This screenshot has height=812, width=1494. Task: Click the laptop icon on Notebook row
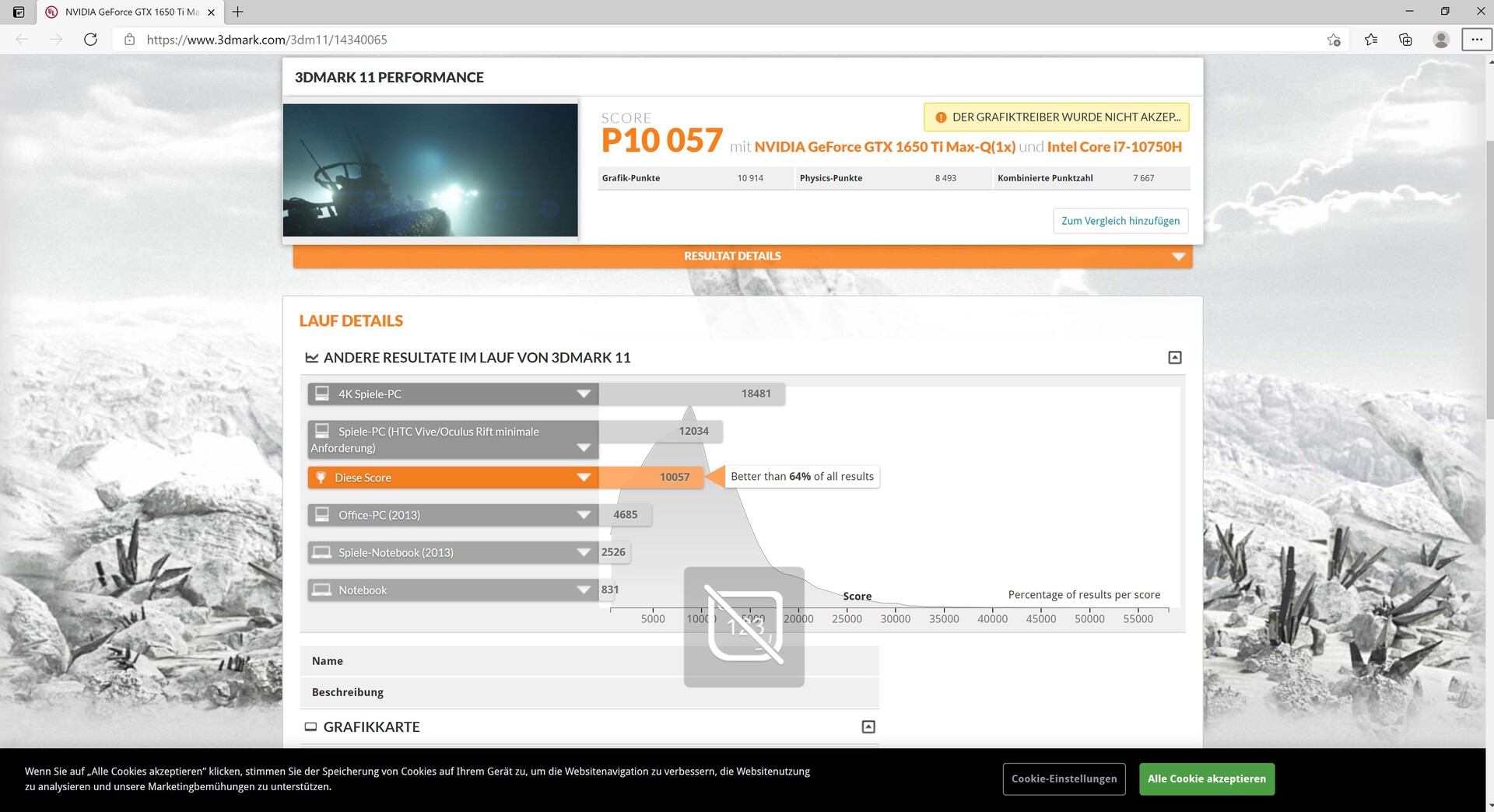(x=321, y=590)
